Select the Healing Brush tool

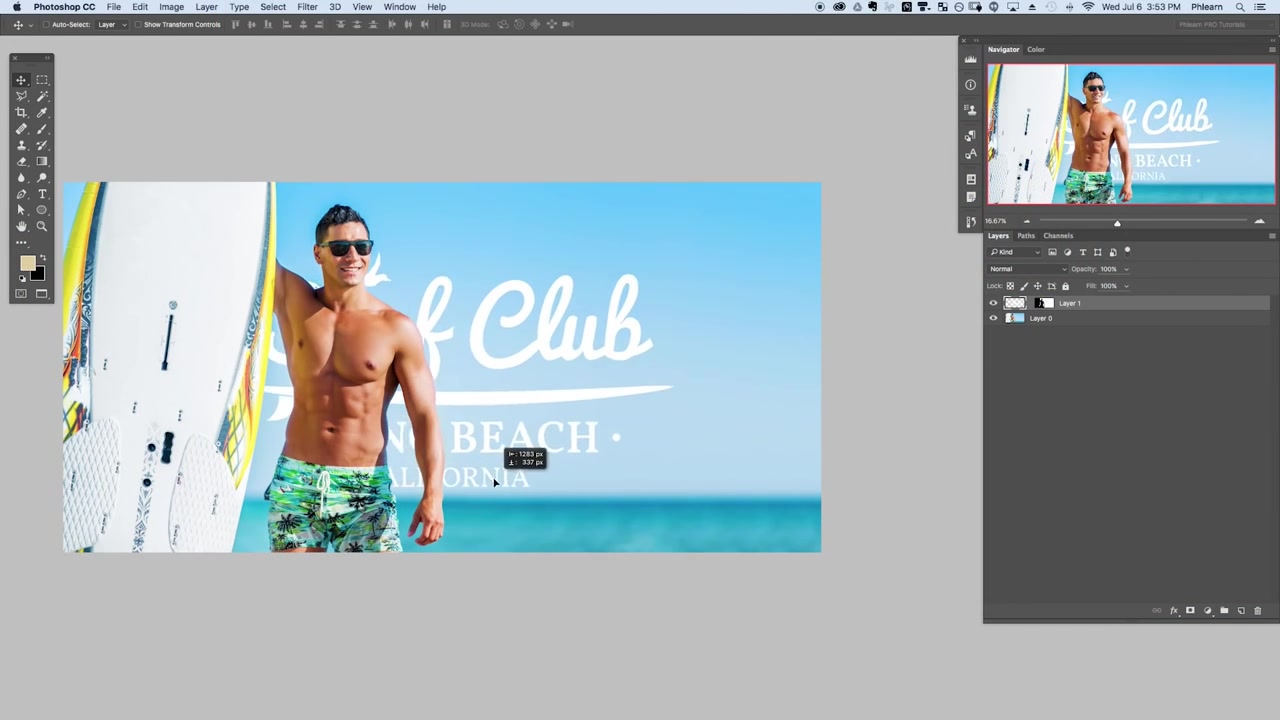tap(21, 130)
